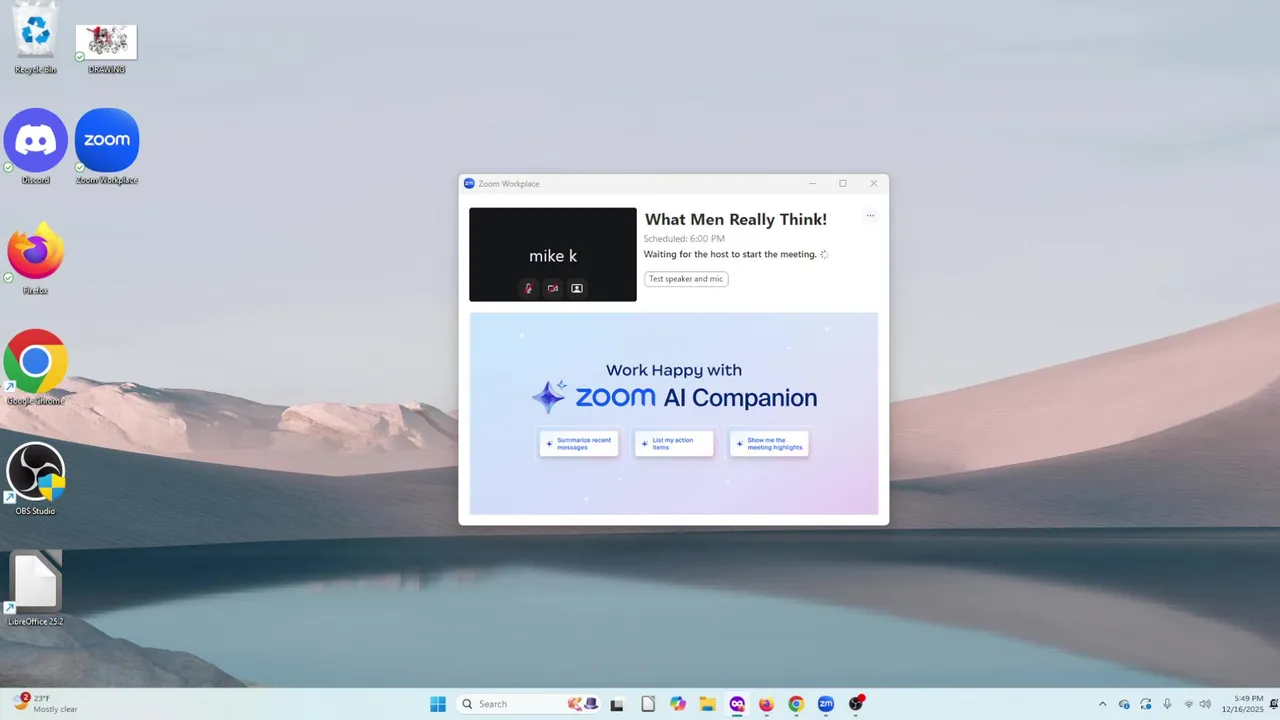
Task: Select Show me the meeting highlights suggestion
Action: pos(769,444)
